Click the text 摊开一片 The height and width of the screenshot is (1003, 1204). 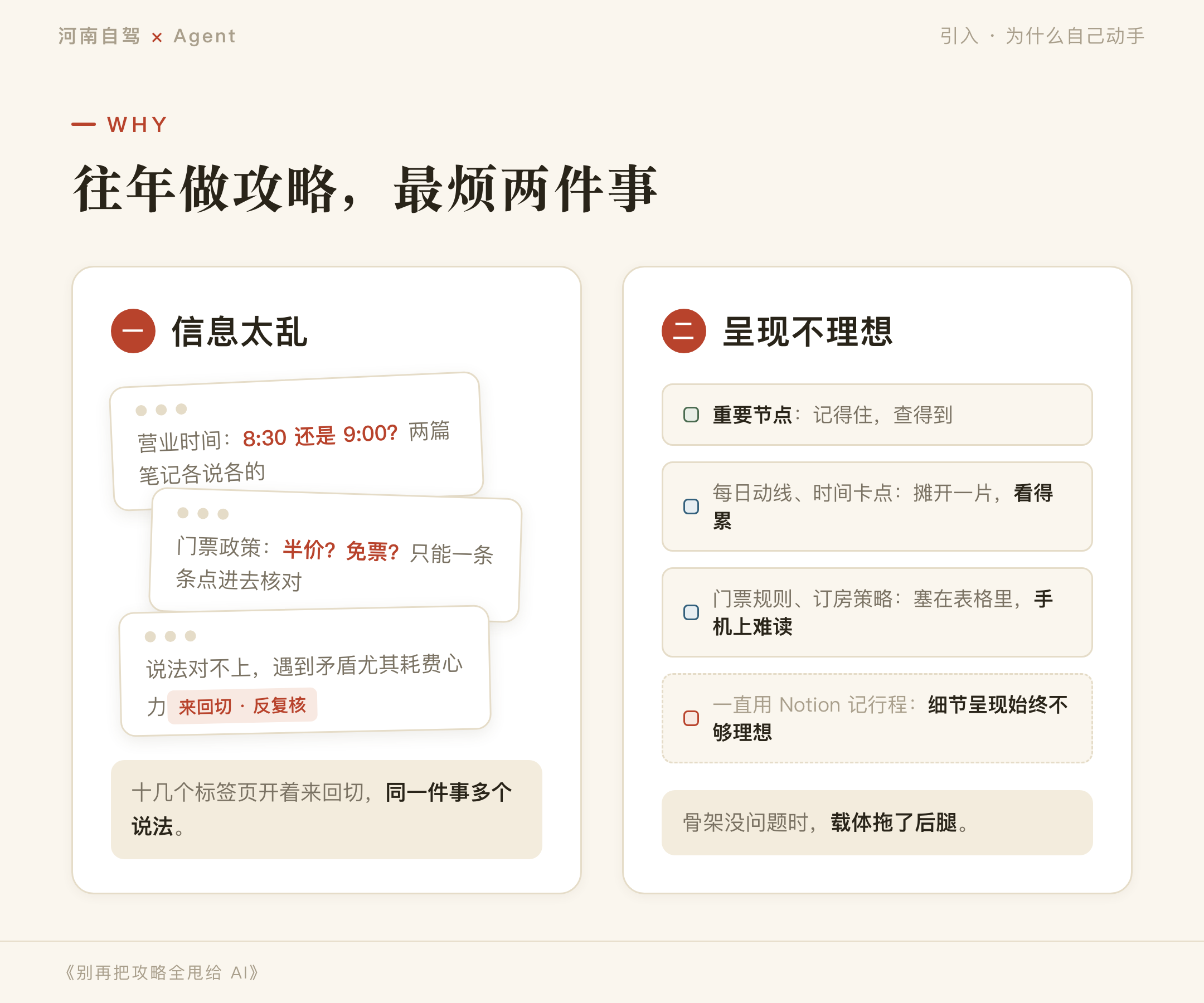[x=953, y=493]
